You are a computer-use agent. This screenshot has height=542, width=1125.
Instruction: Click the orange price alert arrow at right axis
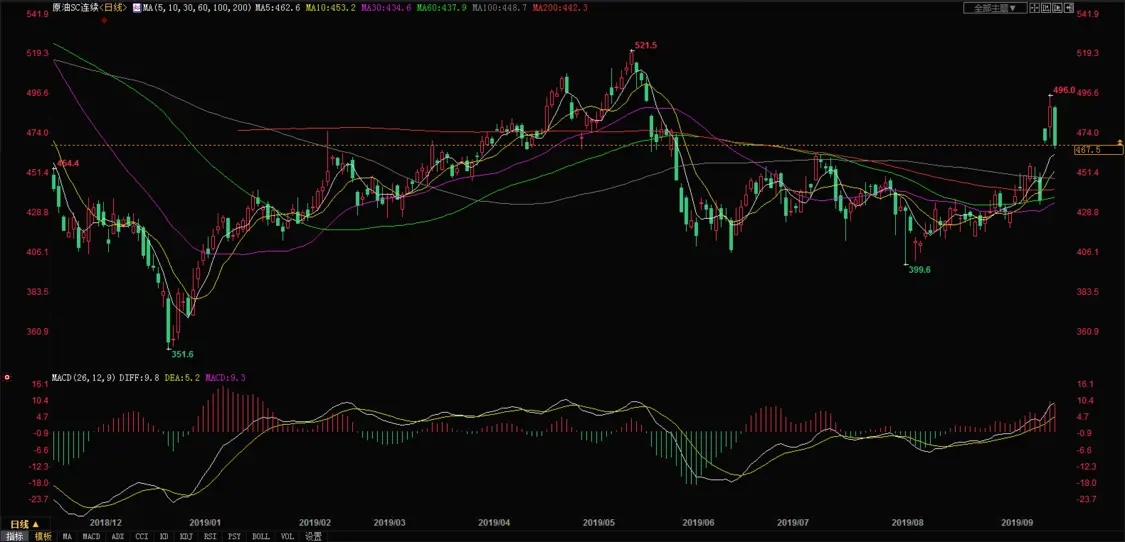click(x=1120, y=141)
